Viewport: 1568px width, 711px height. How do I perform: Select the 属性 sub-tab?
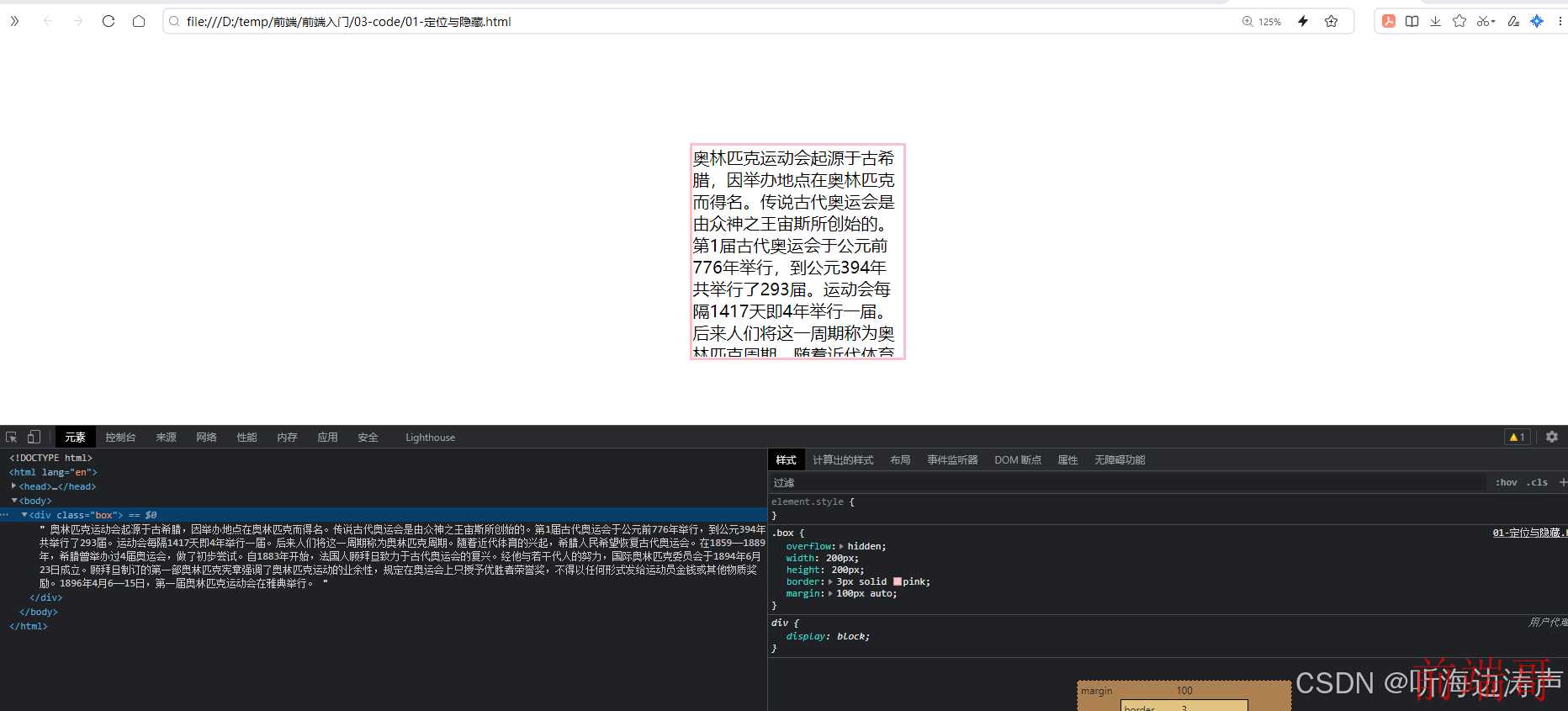[1067, 460]
